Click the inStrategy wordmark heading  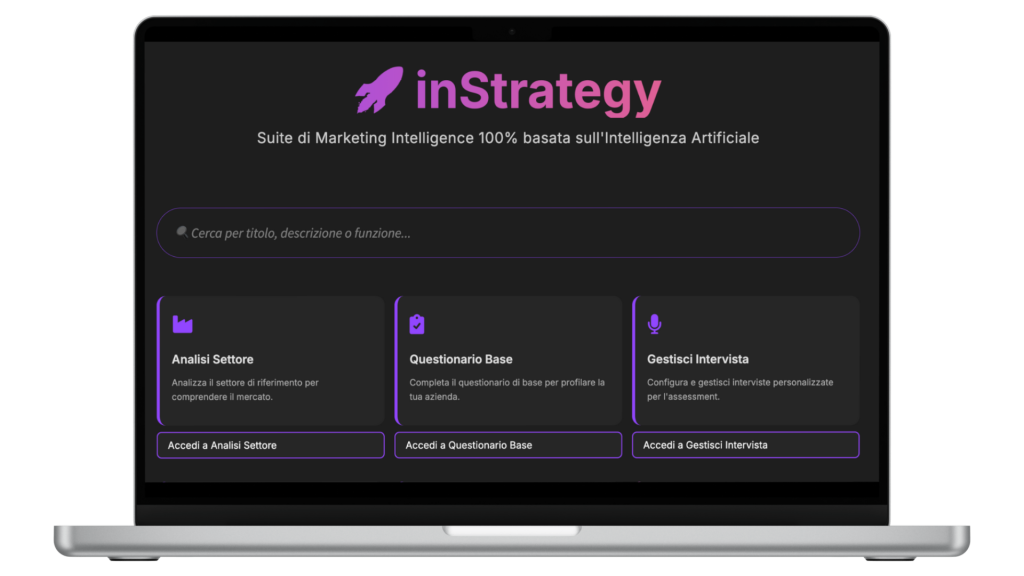coord(538,92)
